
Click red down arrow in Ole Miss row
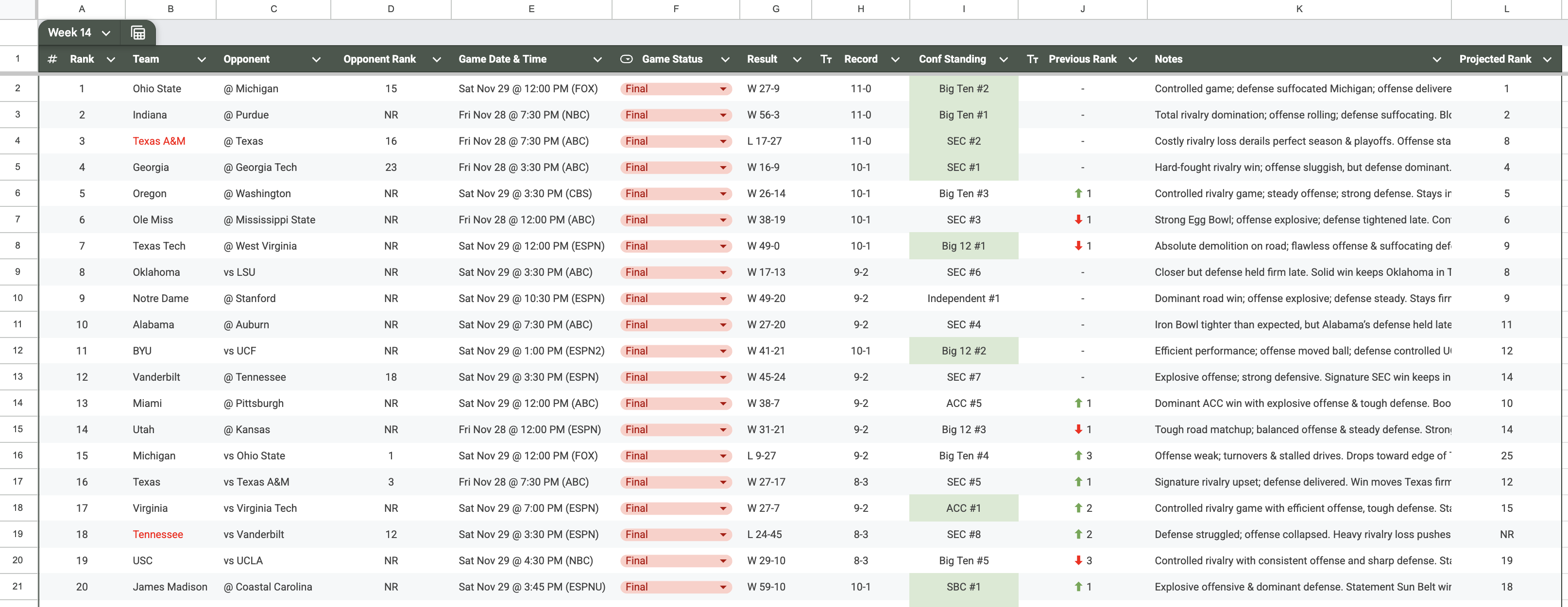point(1078,219)
